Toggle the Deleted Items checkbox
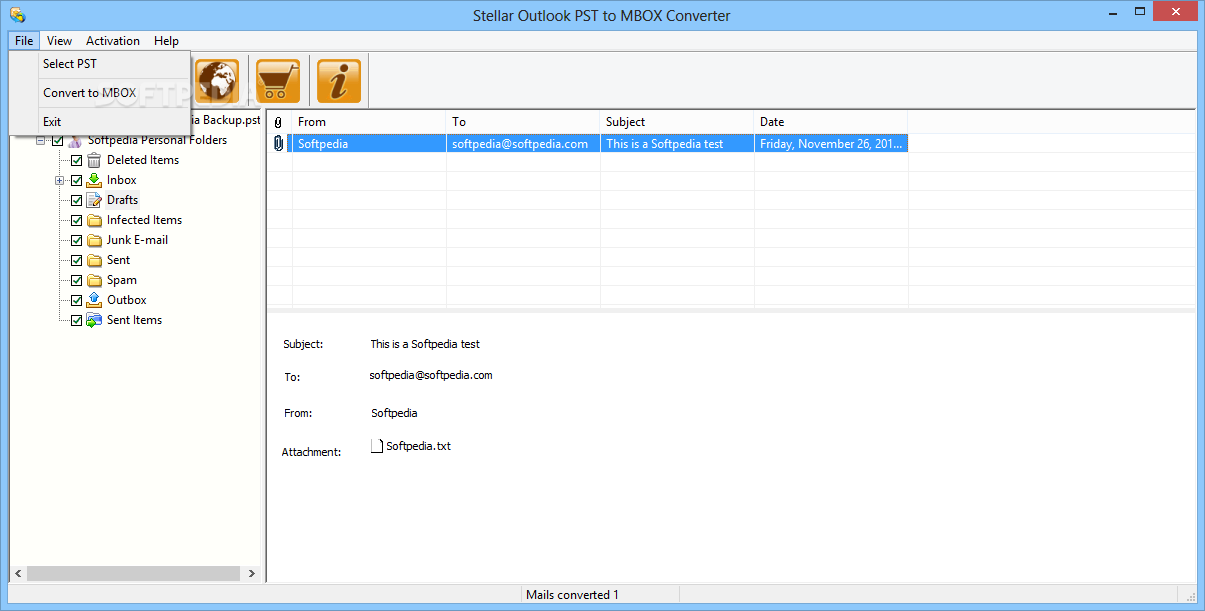Image resolution: width=1205 pixels, height=611 pixels. (x=76, y=160)
